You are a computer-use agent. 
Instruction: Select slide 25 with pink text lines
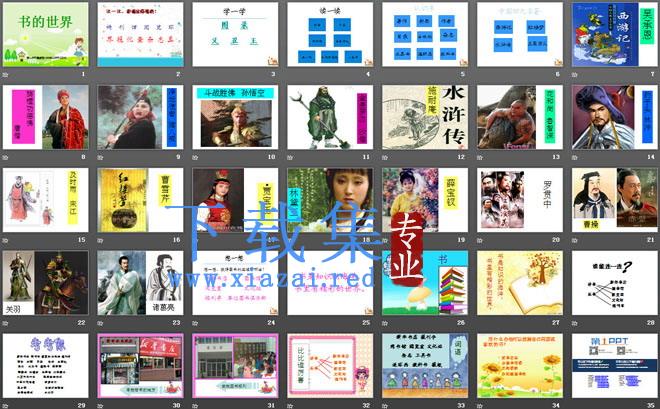[x=330, y=283]
